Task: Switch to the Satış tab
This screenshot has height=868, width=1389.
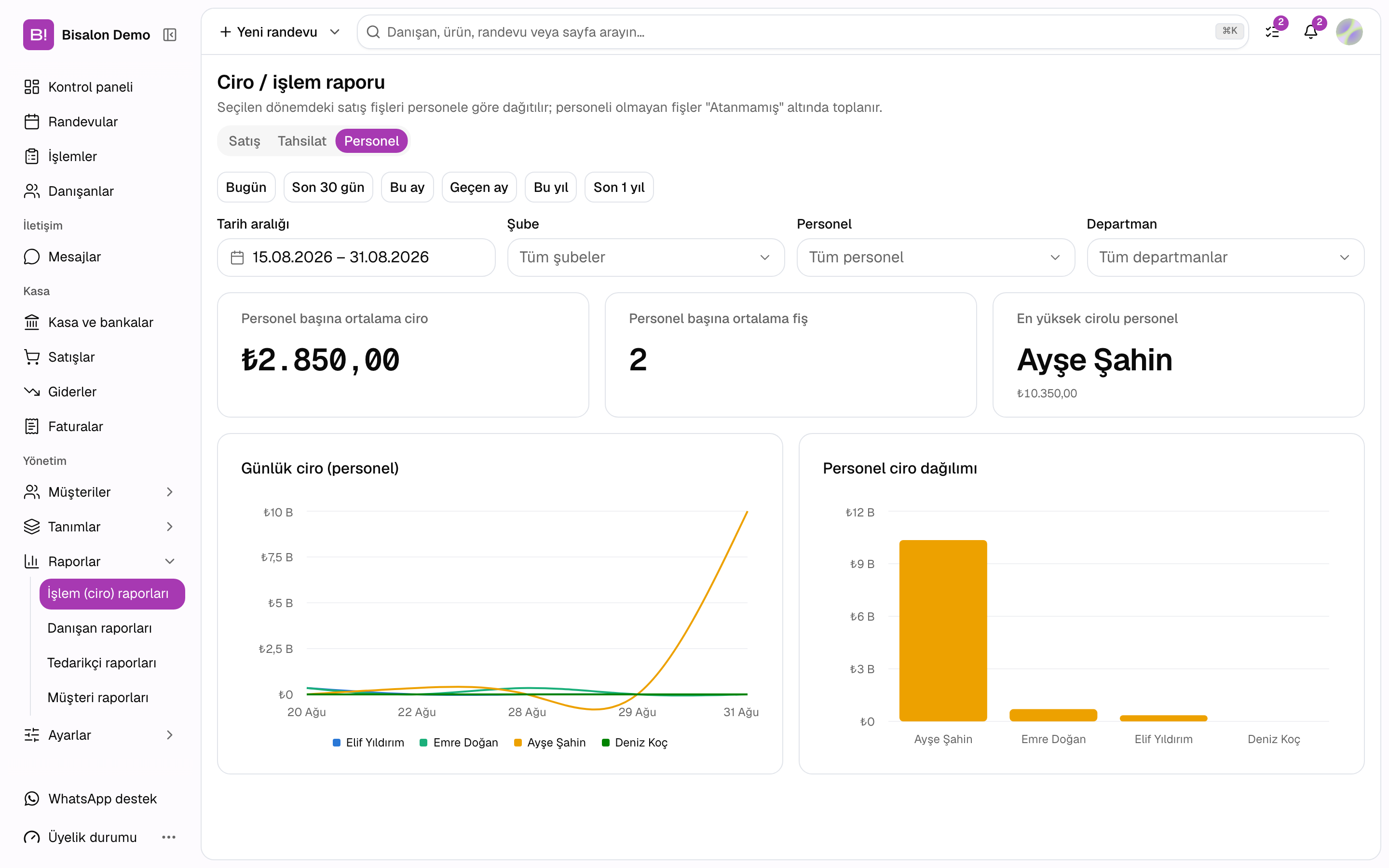Action: point(245,141)
